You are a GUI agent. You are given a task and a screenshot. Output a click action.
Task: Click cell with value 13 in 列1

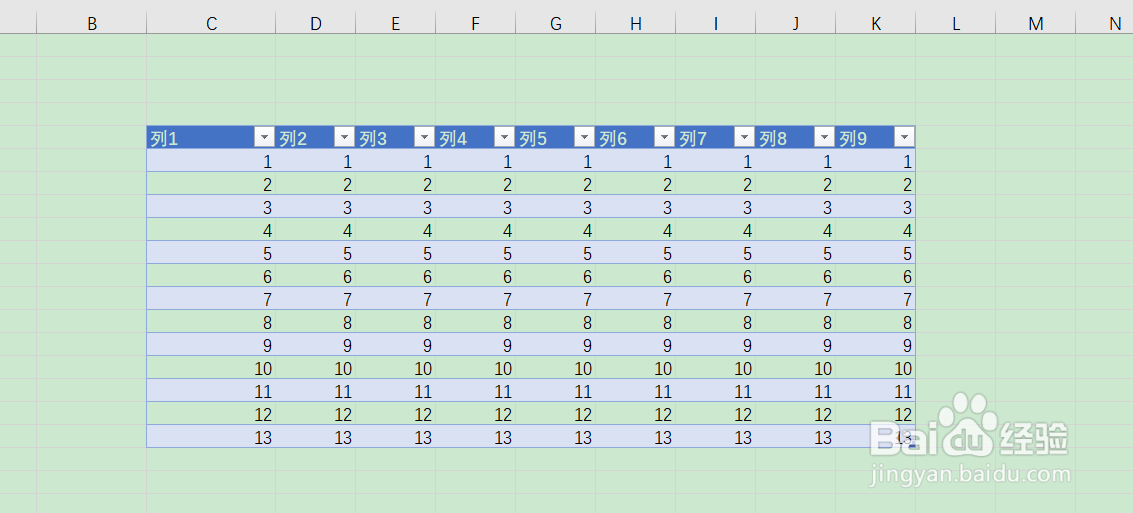click(211, 437)
